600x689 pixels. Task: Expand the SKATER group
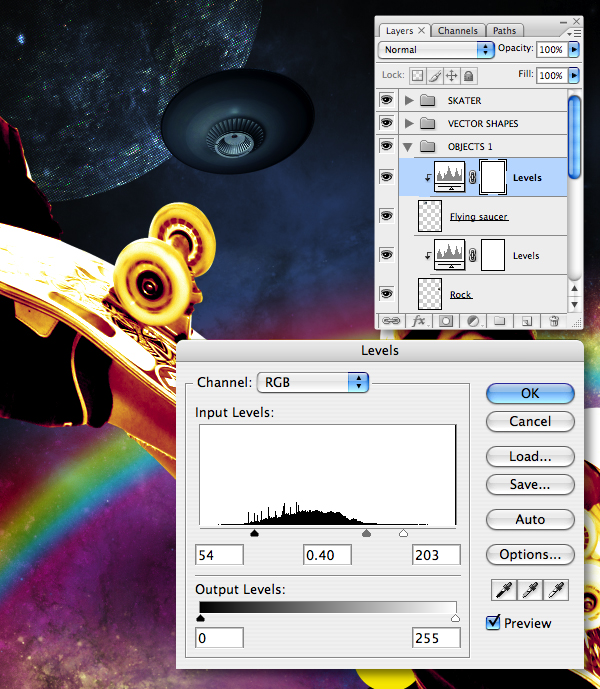[409, 101]
